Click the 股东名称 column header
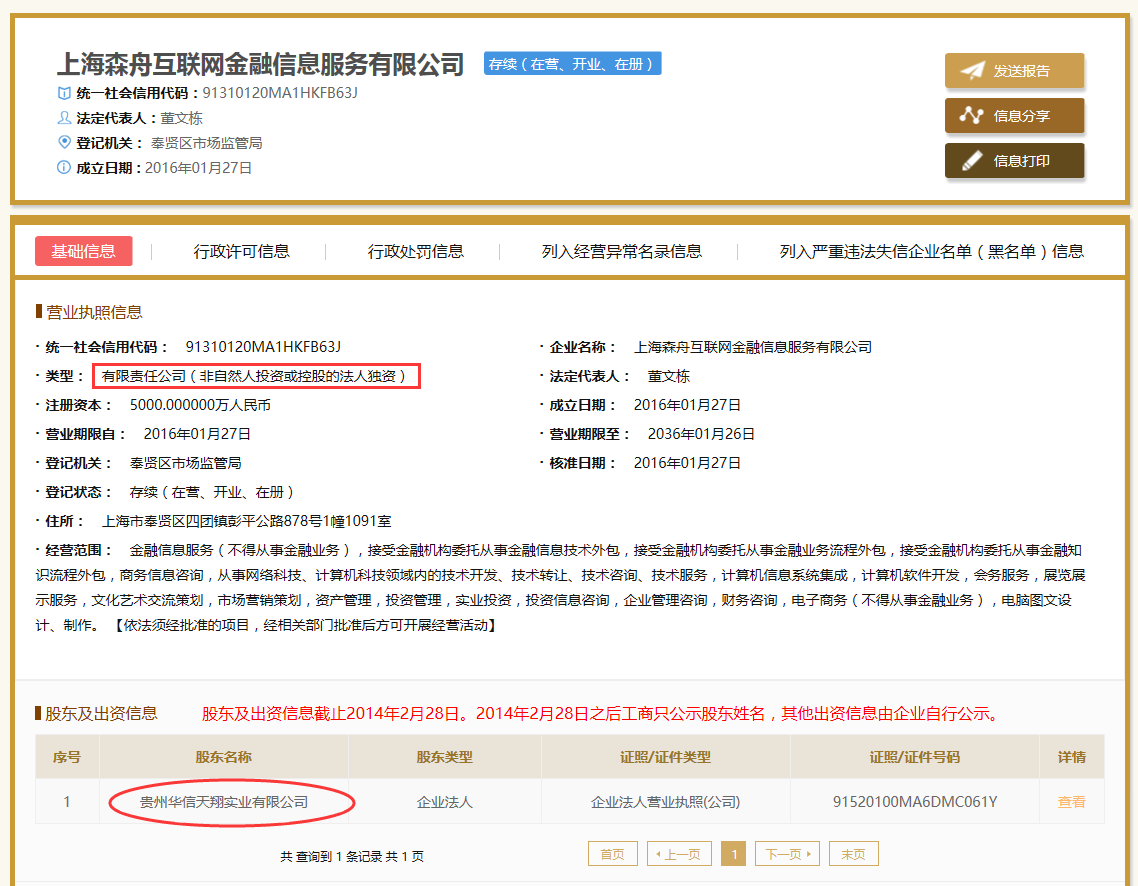This screenshot has height=886, width=1138. [x=224, y=757]
